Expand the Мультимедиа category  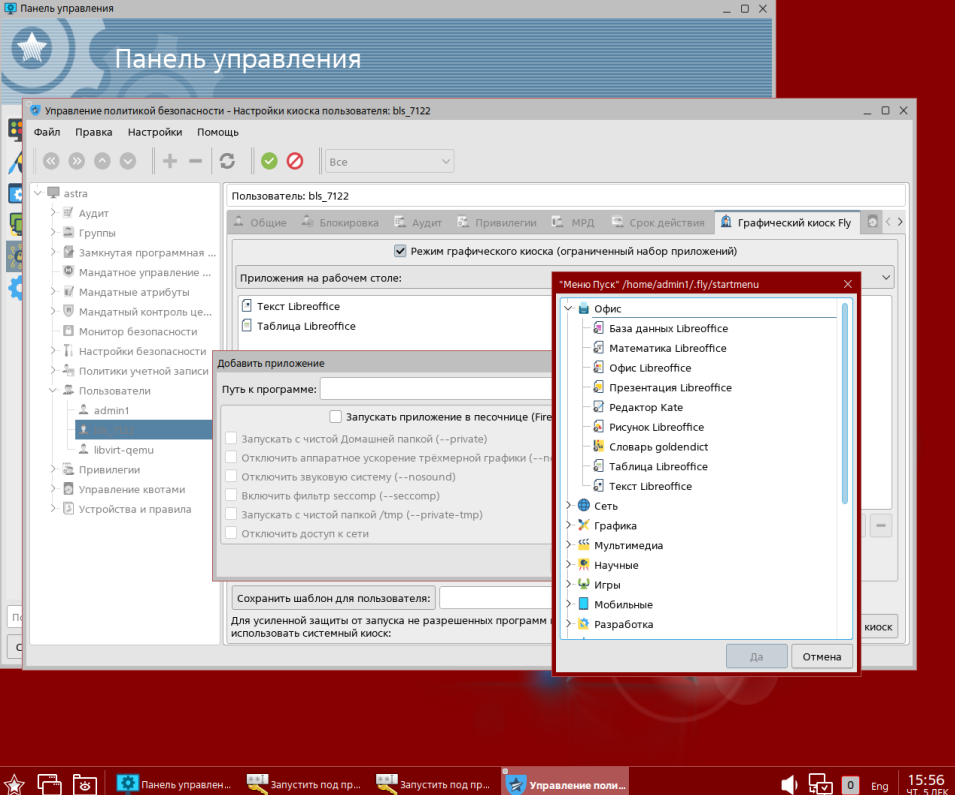[x=569, y=545]
